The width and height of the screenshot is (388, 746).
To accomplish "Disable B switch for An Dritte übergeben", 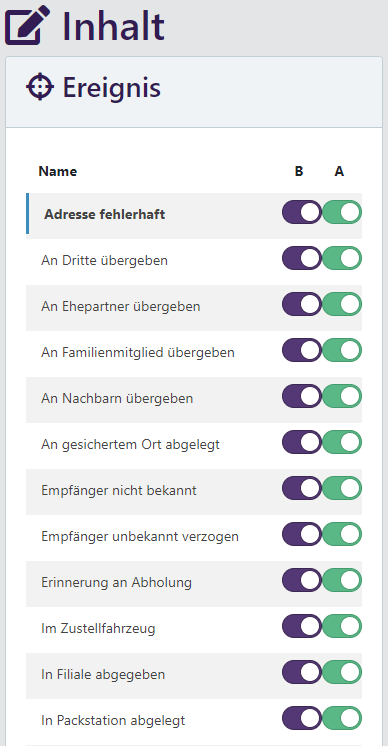I will [302, 258].
